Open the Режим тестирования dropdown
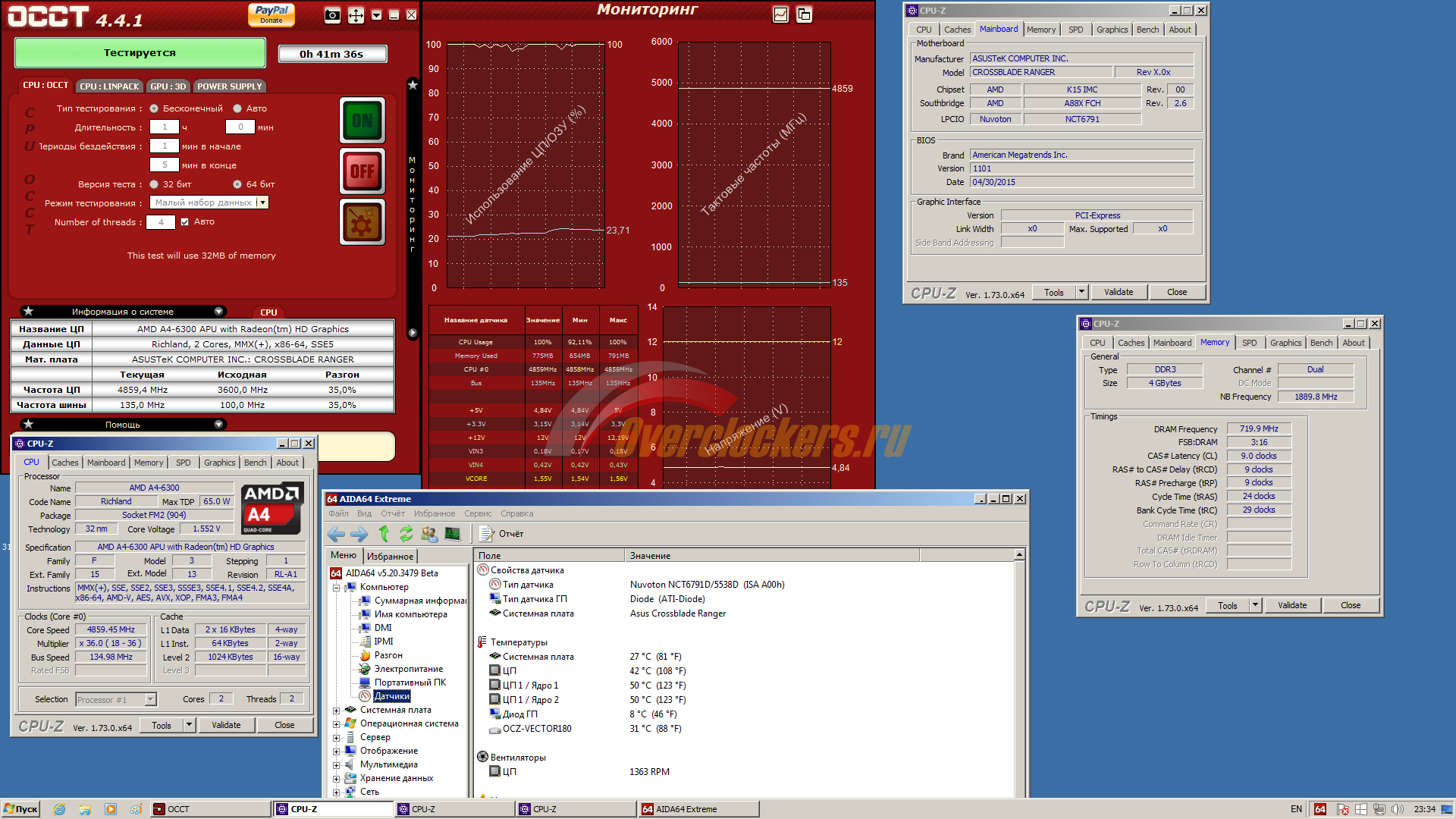Viewport: 1456px width, 819px height. 262,202
